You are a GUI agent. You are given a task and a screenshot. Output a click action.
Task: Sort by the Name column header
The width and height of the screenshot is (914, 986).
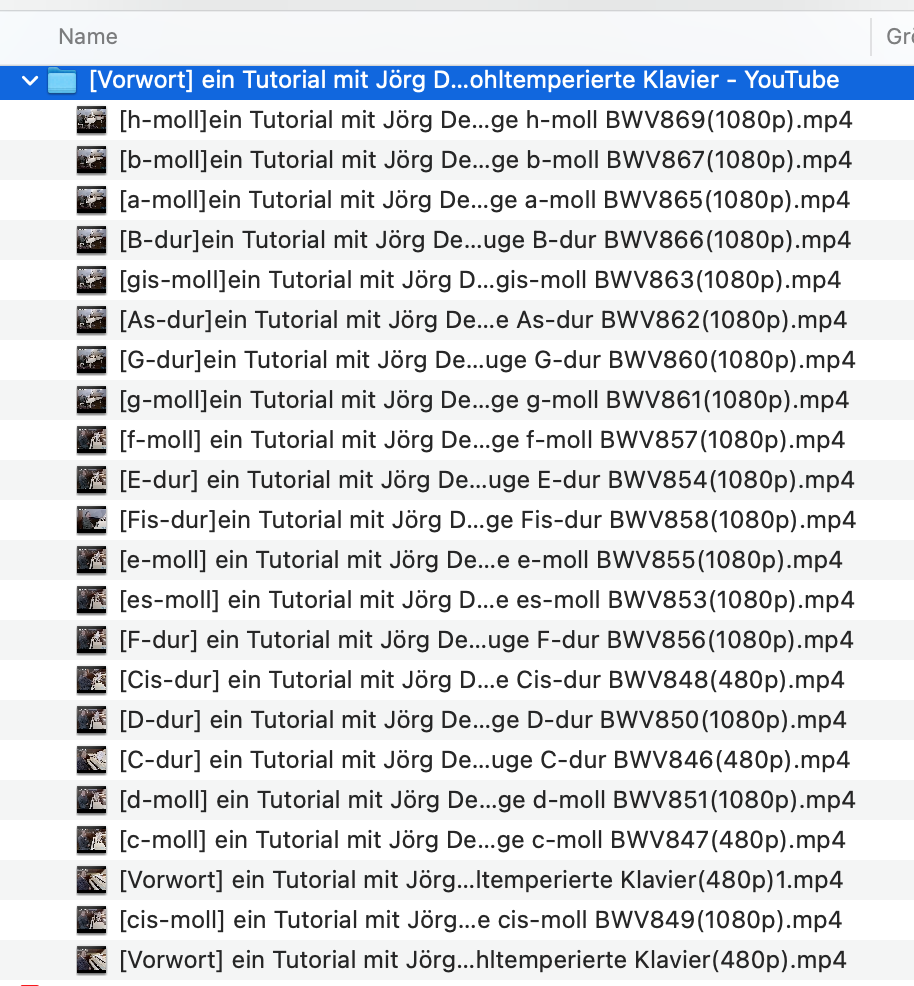88,36
